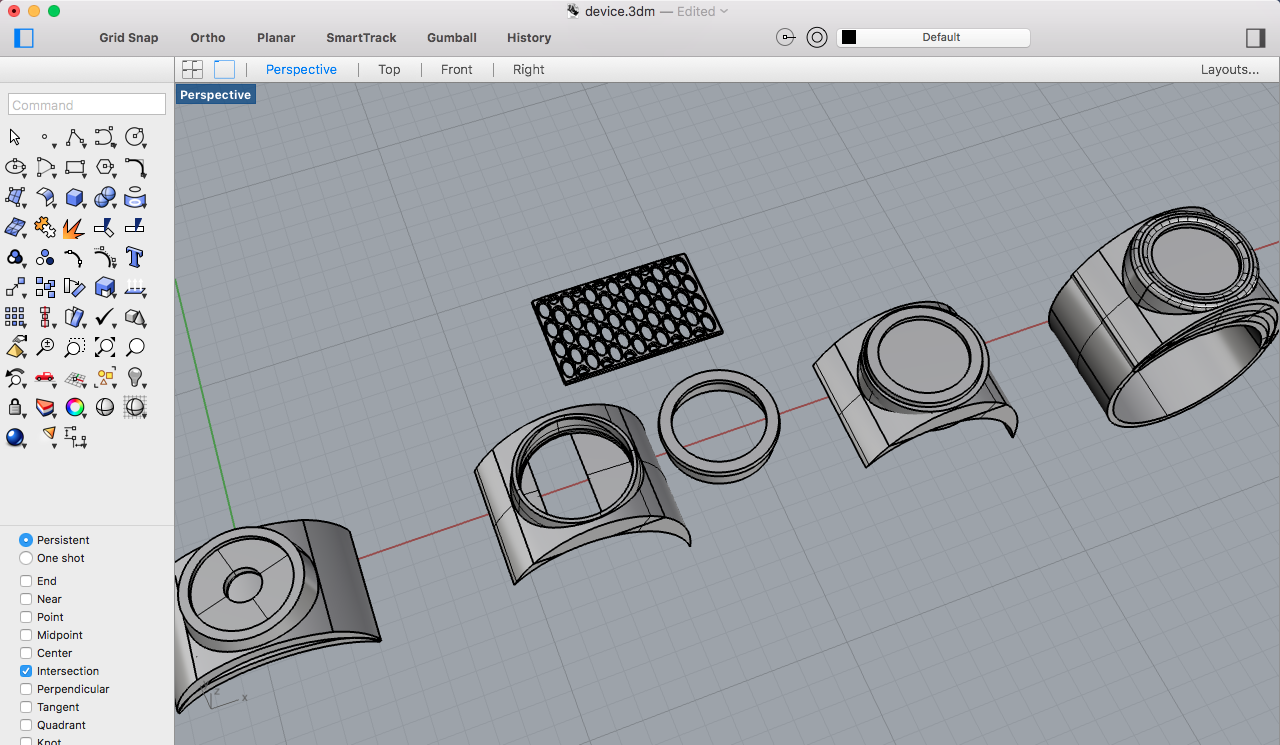Choose the single Point tool

45,137
